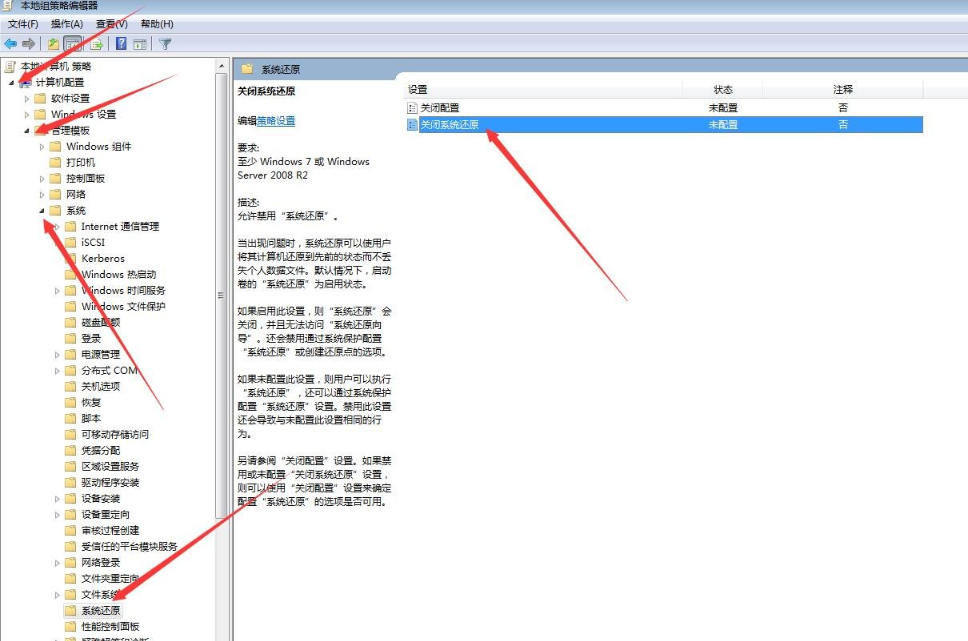Select Windows 文件保护 in the tree
968x641 pixels.
pos(123,306)
